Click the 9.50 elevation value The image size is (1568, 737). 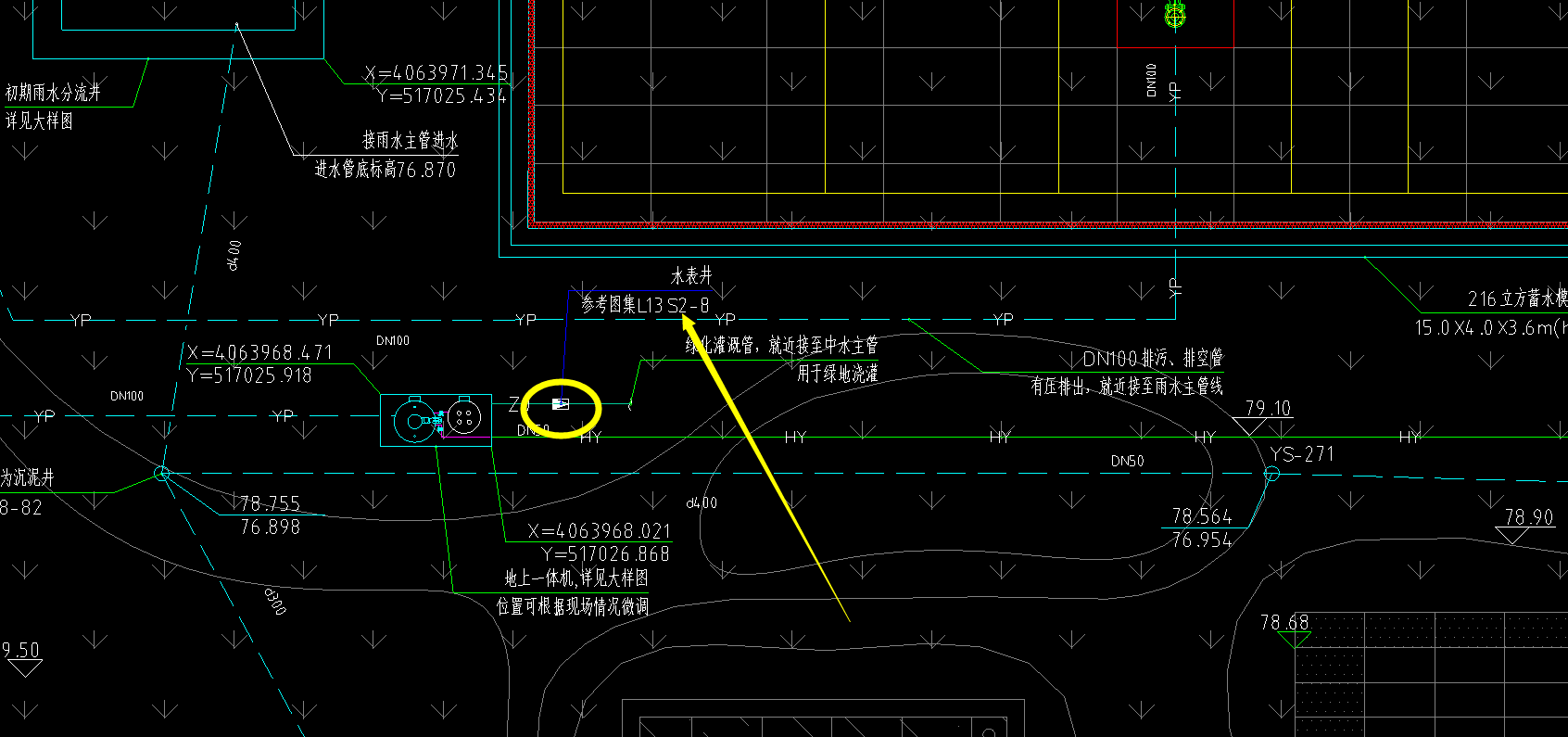pos(20,650)
